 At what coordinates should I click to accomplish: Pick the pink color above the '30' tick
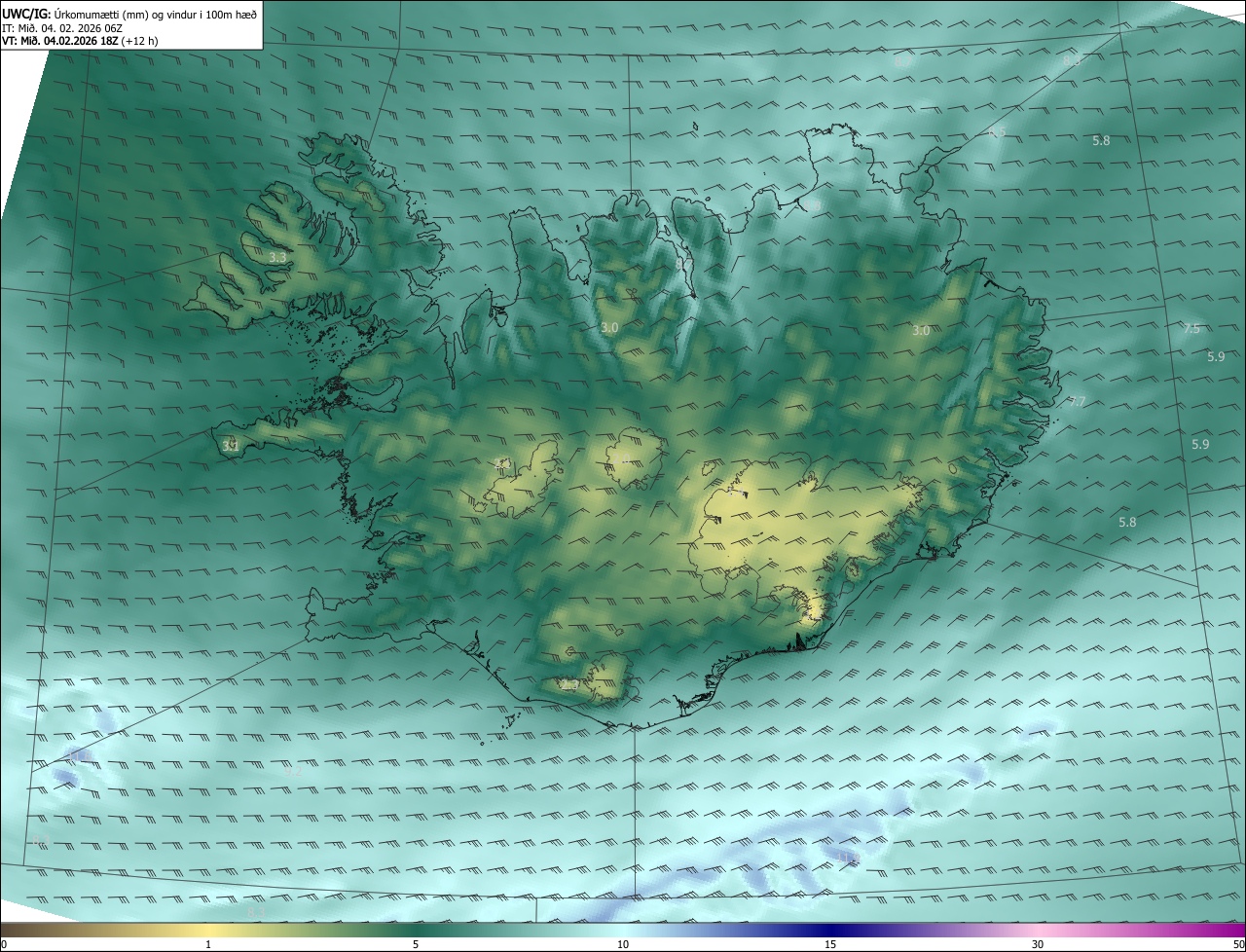tap(1038, 930)
